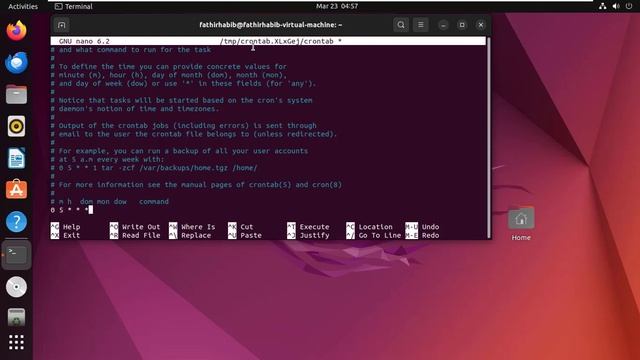Image resolution: width=640 pixels, height=360 pixels.
Task: Open the power menu icon in top bar
Action: tap(629, 6)
